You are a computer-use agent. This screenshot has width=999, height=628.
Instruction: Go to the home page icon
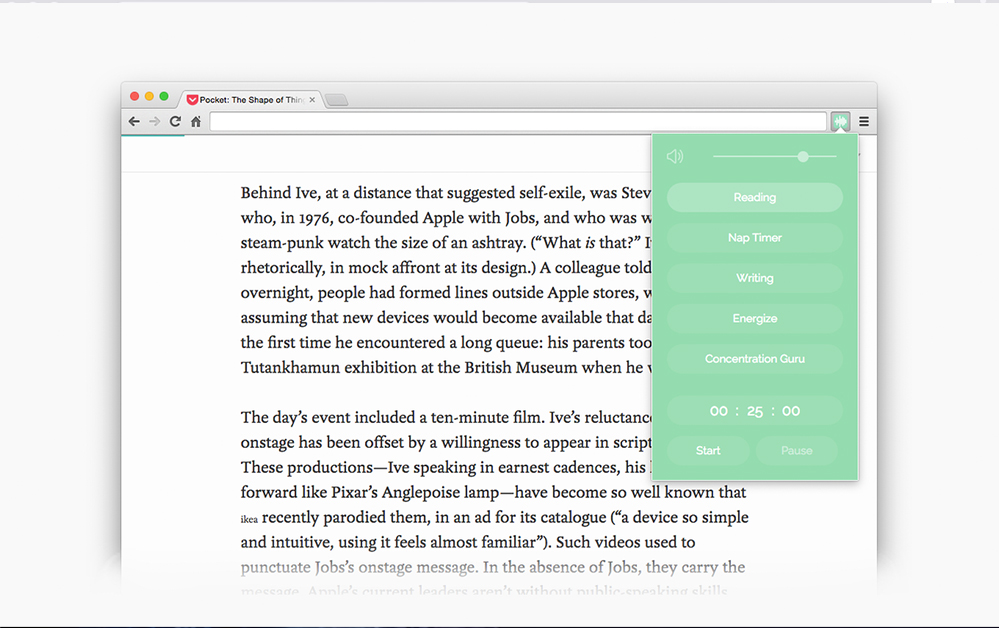196,121
